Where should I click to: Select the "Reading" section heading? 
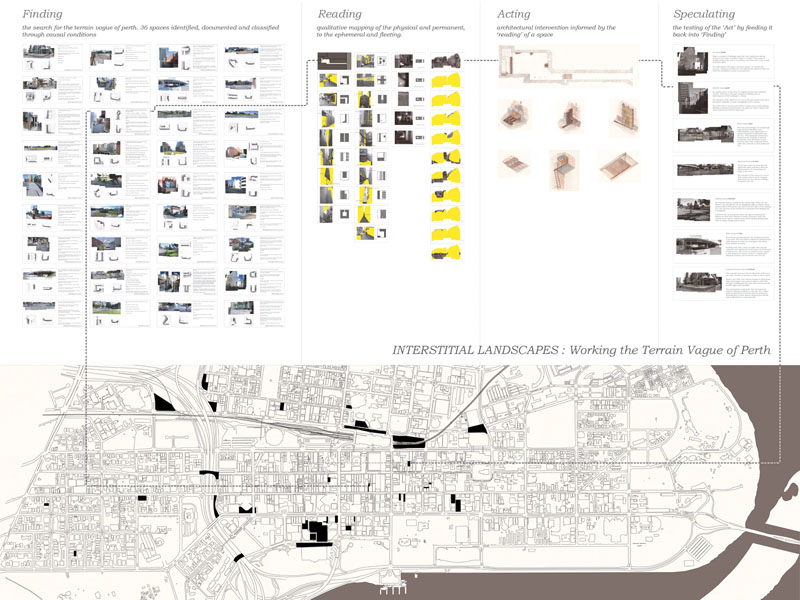click(x=340, y=14)
